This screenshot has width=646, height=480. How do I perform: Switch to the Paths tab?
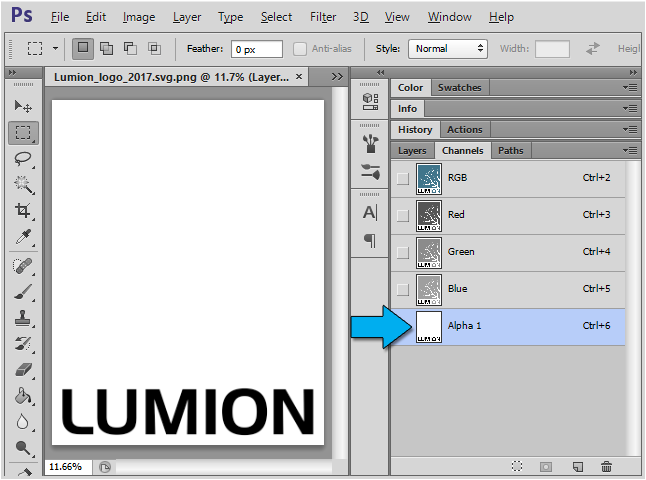[x=510, y=151]
